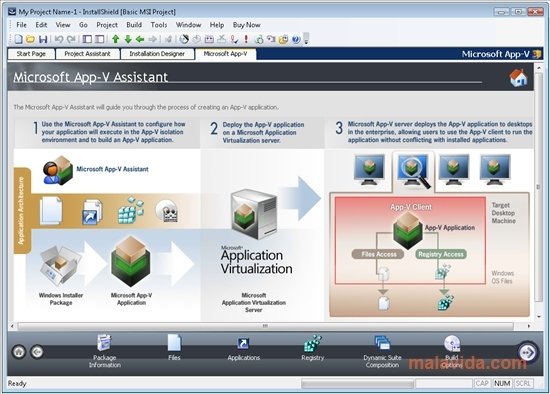Click Buy Now in menu bar
Image resolution: width=550 pixels, height=394 pixels.
point(247,25)
